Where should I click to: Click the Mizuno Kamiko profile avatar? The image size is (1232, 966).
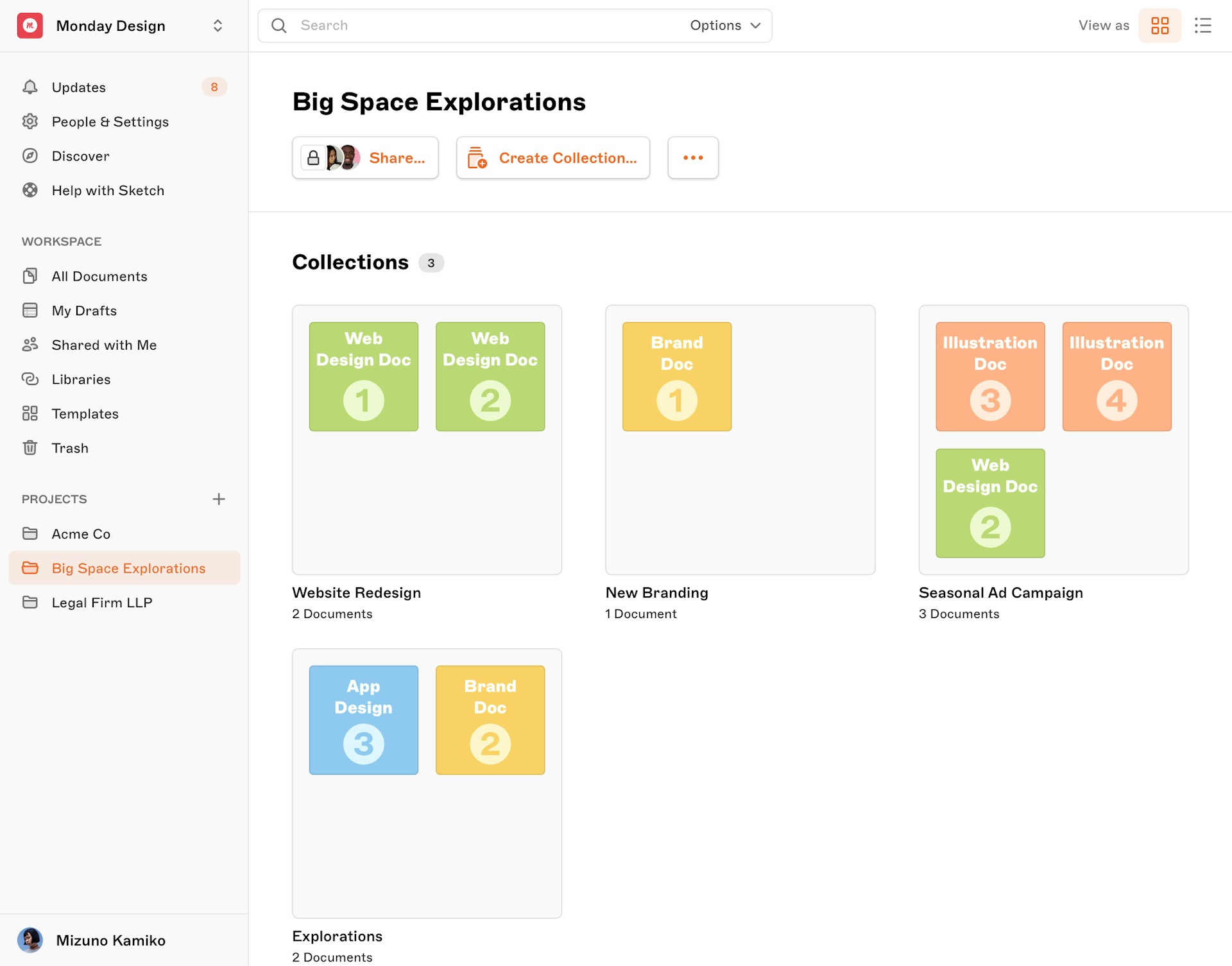point(30,940)
